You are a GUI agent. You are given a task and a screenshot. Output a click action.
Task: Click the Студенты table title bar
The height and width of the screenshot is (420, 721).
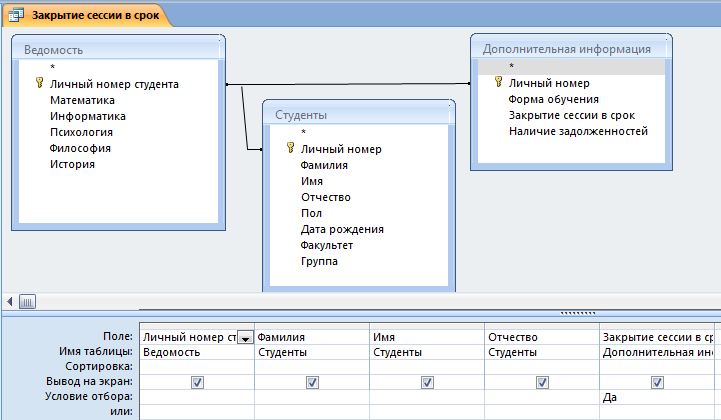[358, 114]
